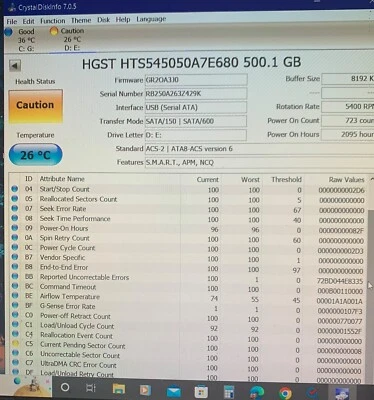
Task: Click the status icon for Airflow Temperature
Action: tap(15, 296)
